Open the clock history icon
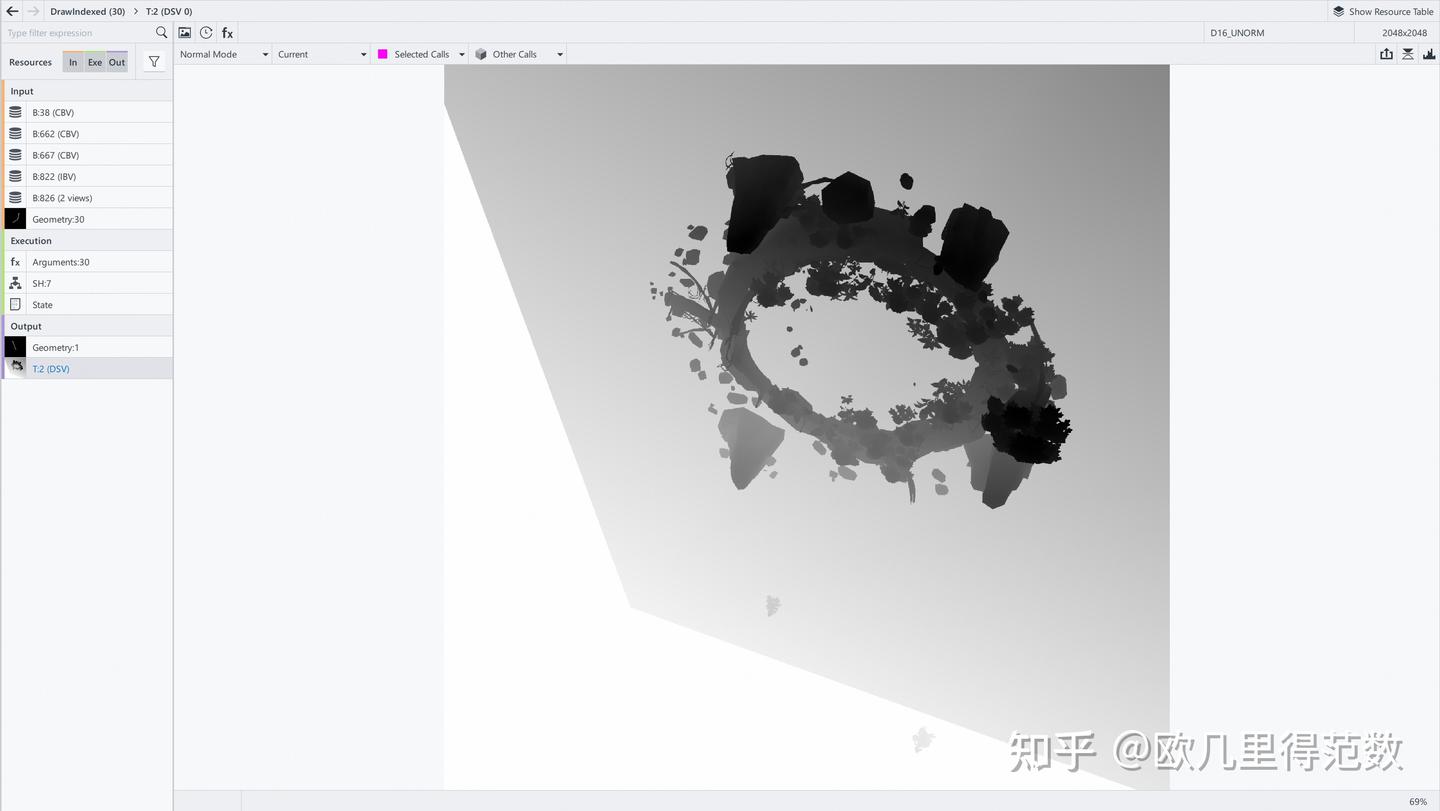This screenshot has height=811, width=1440. [x=206, y=33]
